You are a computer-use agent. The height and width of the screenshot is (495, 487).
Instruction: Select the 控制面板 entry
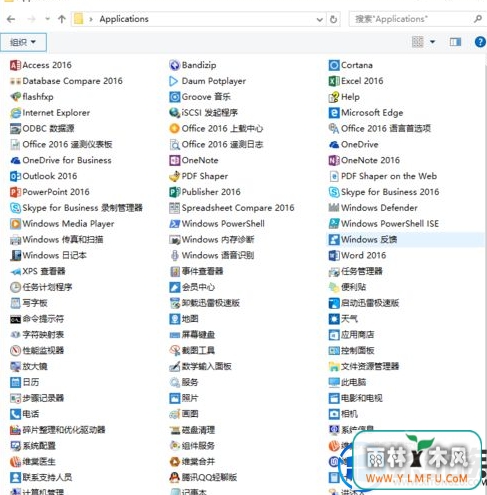click(351, 351)
